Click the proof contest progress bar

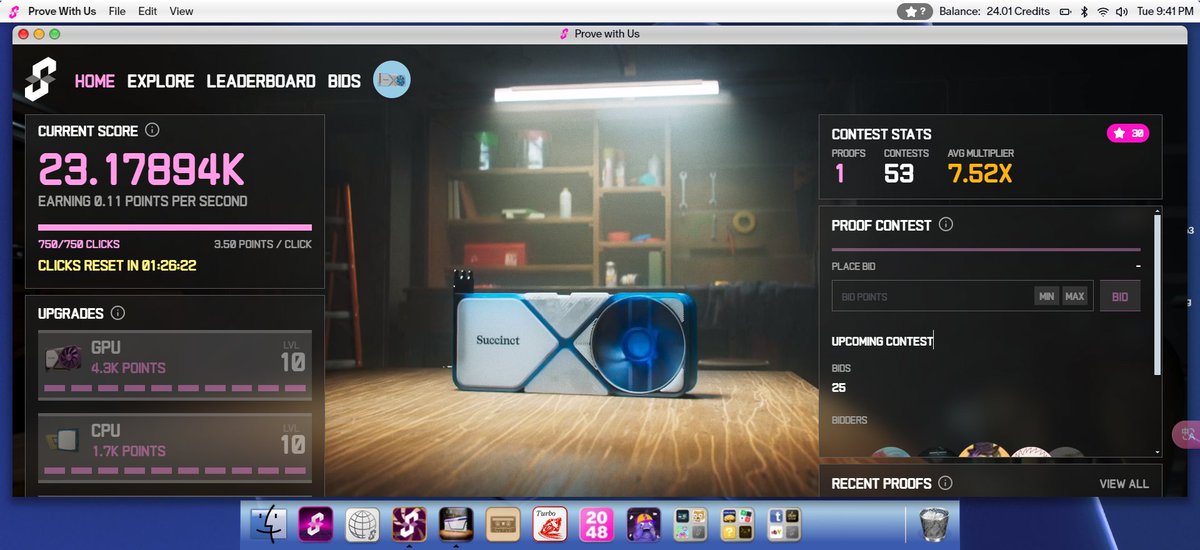pos(986,249)
